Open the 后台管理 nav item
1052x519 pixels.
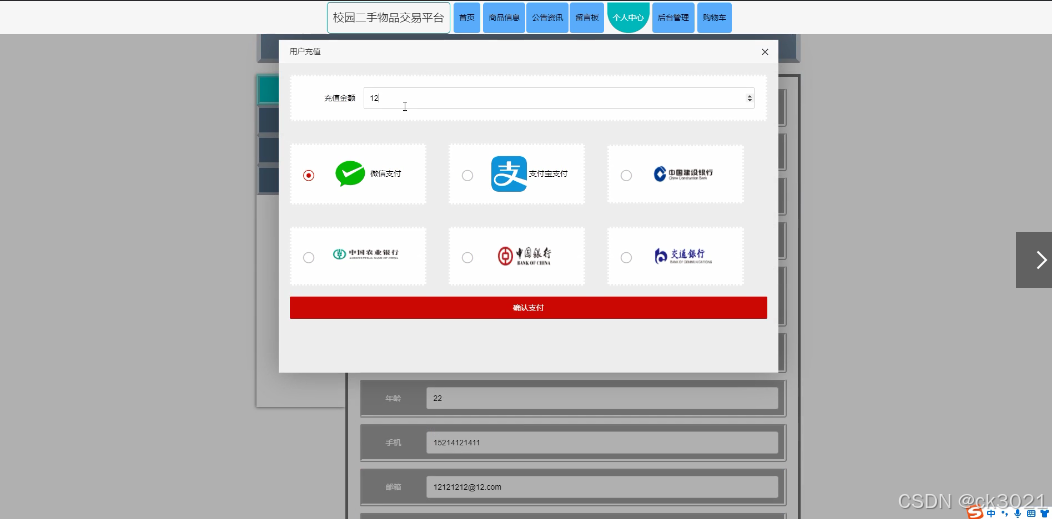point(673,17)
